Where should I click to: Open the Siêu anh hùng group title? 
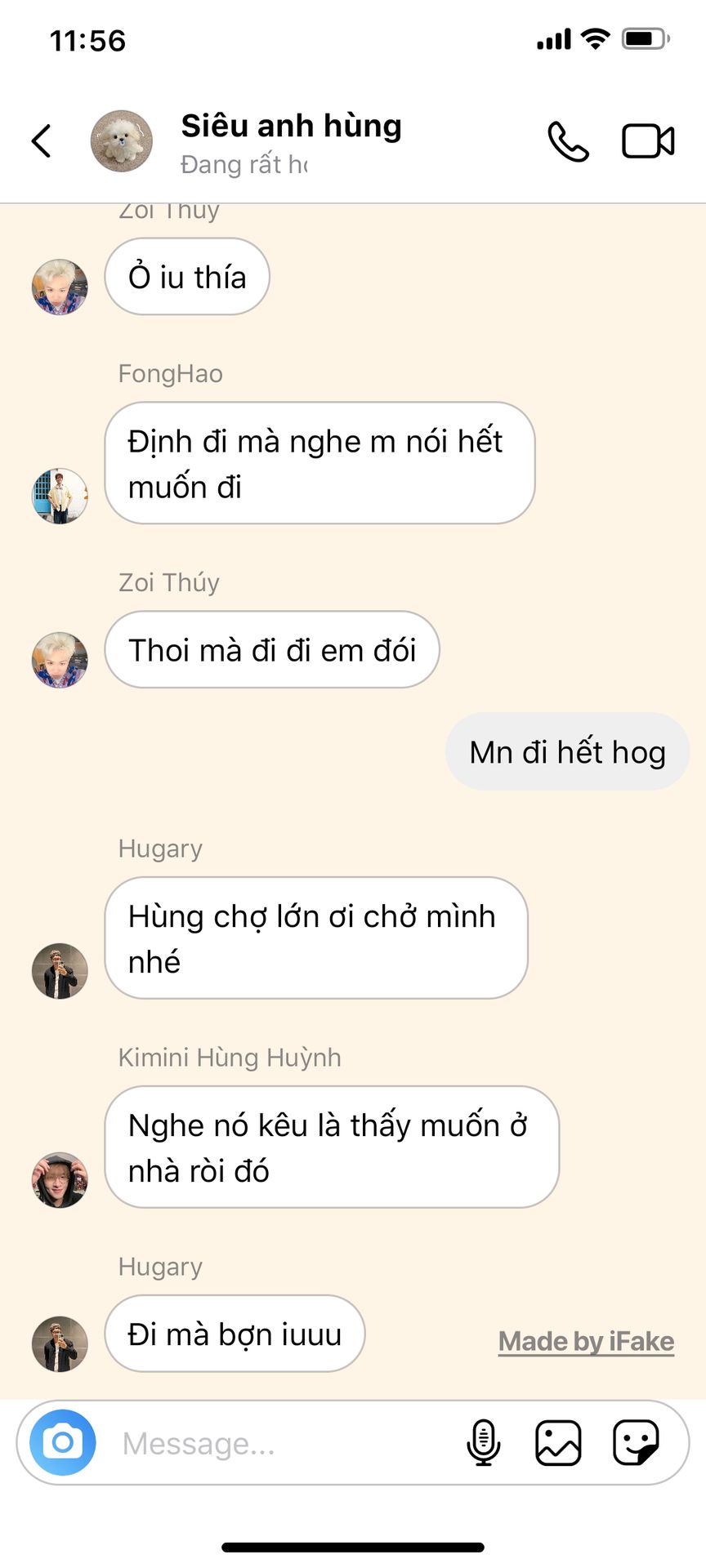pos(291,126)
